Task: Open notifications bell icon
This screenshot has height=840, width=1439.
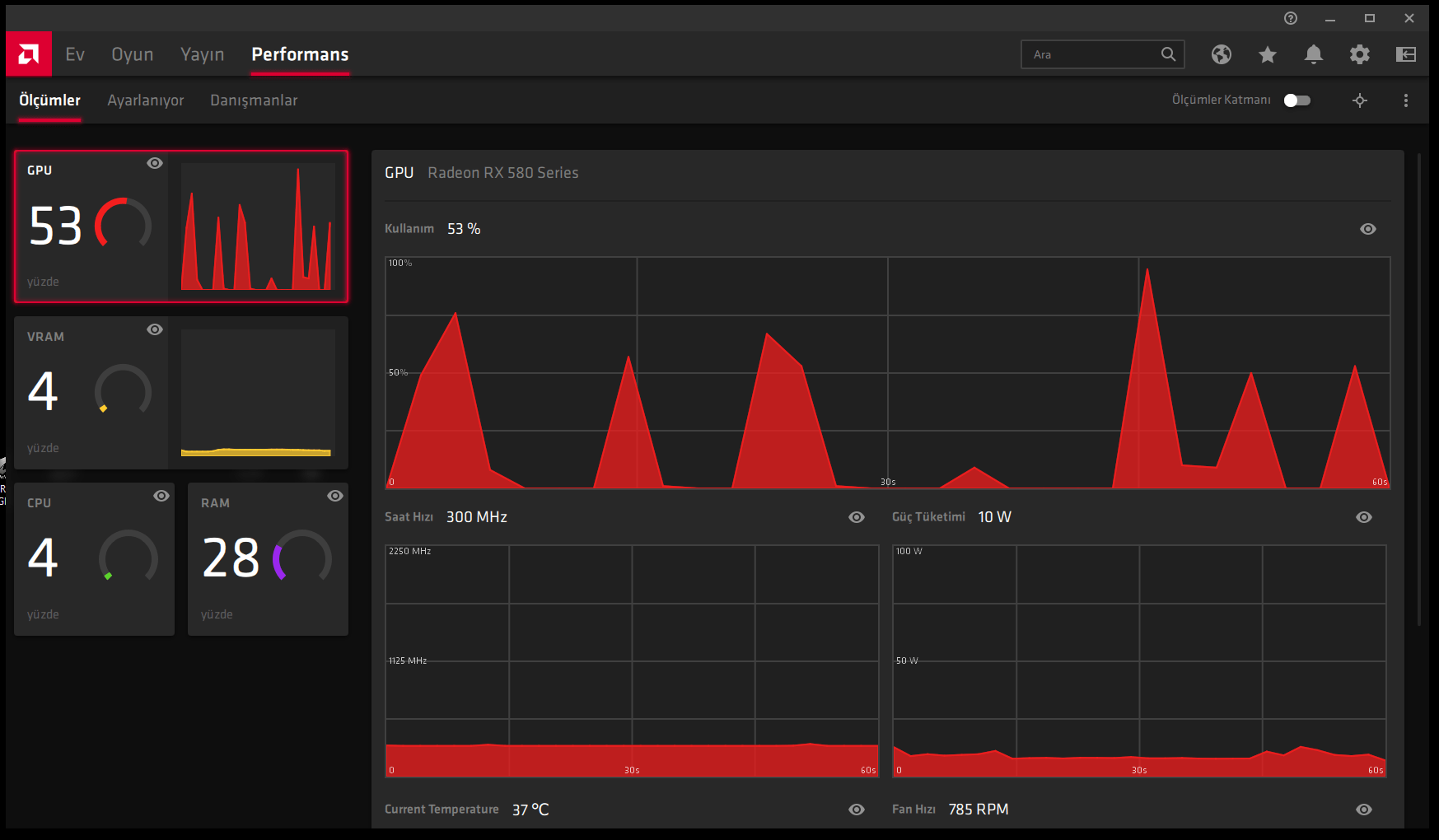Action: [1314, 54]
